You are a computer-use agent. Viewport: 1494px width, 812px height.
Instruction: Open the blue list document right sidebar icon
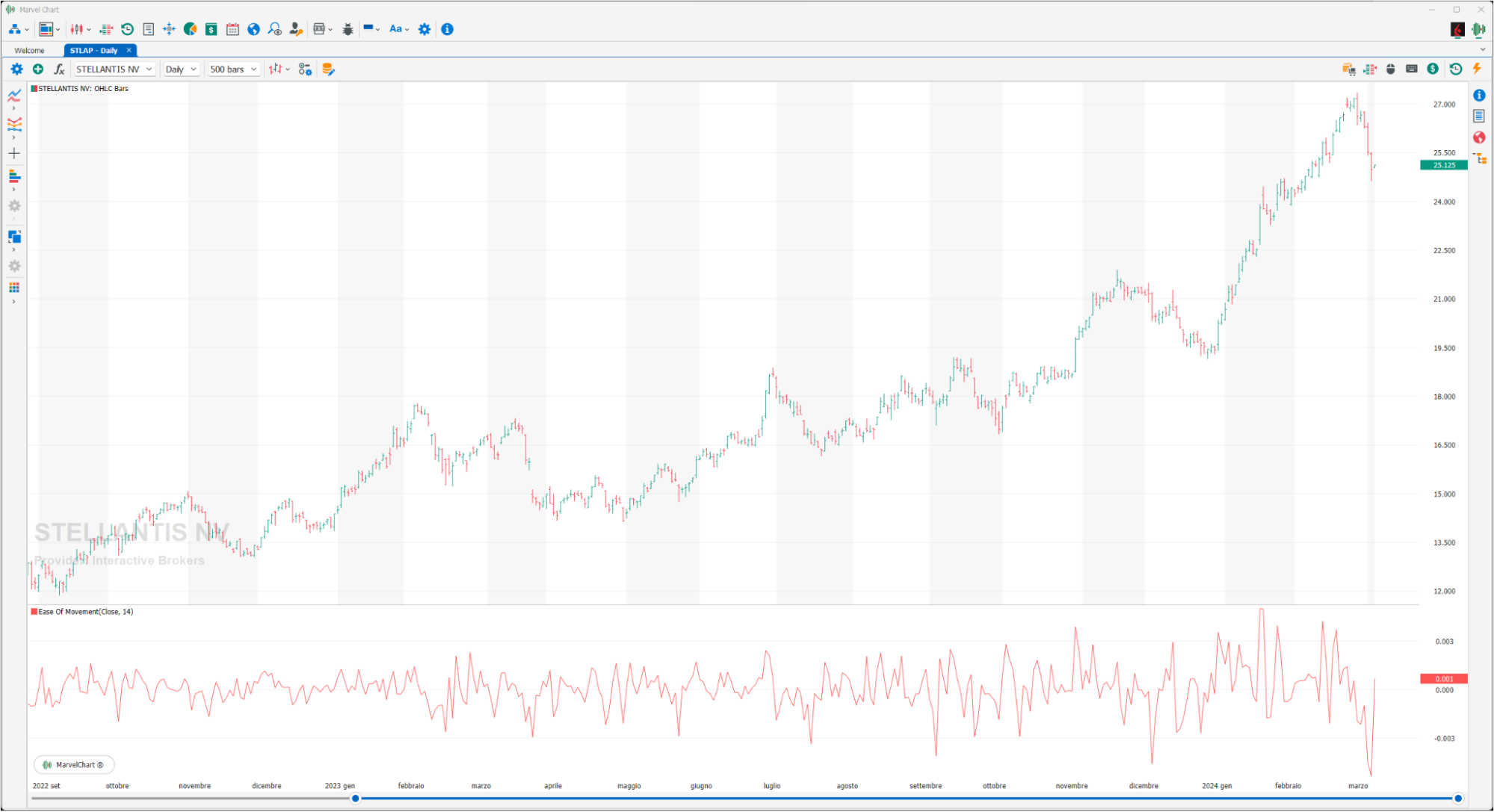click(1479, 116)
